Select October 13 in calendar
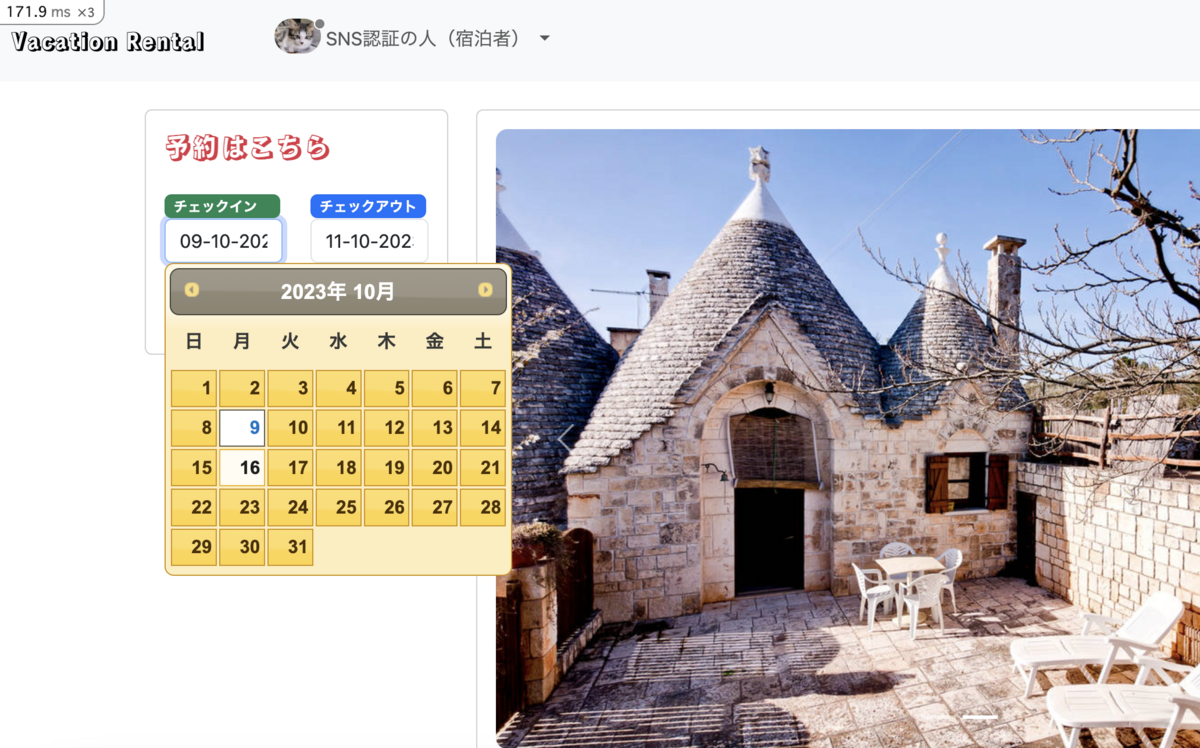This screenshot has height=748, width=1200. coord(434,428)
